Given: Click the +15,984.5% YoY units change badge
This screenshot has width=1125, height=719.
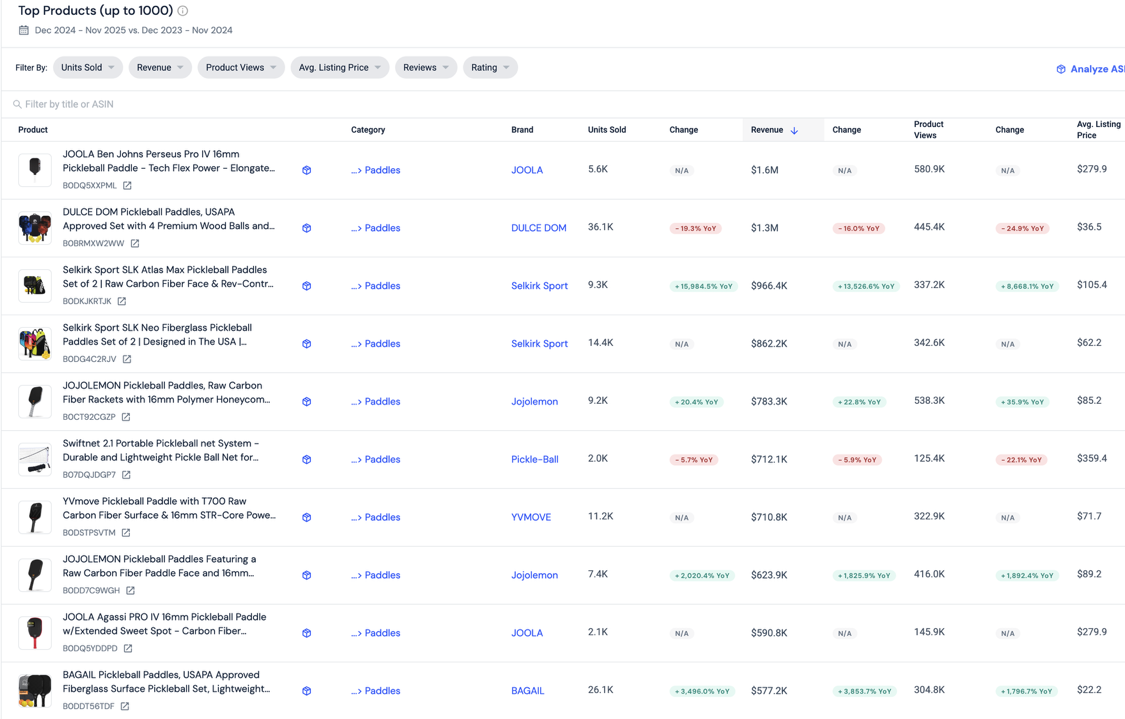Looking at the screenshot, I should coord(703,286).
